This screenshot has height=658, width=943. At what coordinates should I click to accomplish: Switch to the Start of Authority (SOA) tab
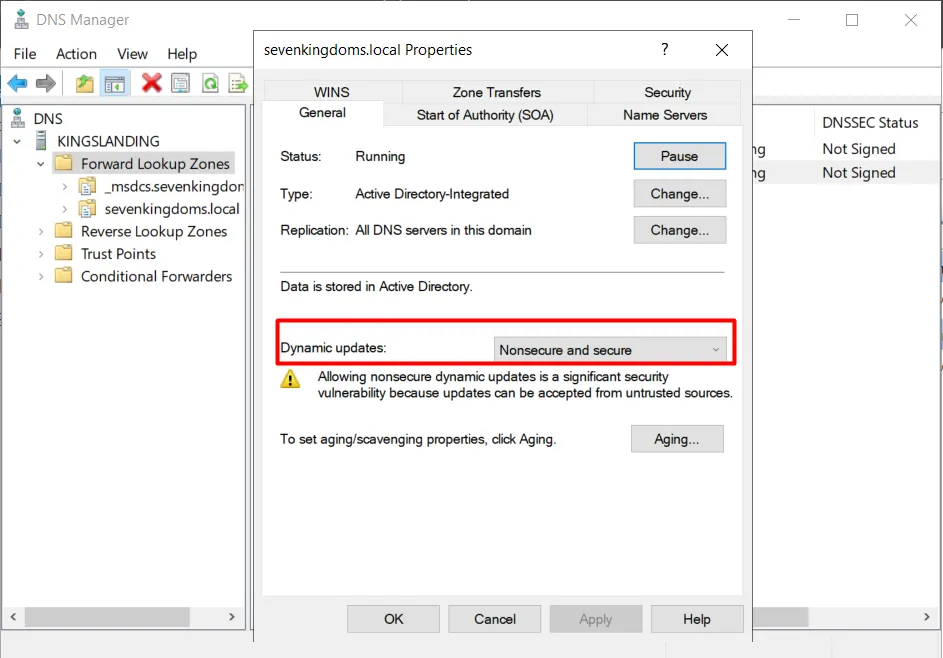click(484, 115)
